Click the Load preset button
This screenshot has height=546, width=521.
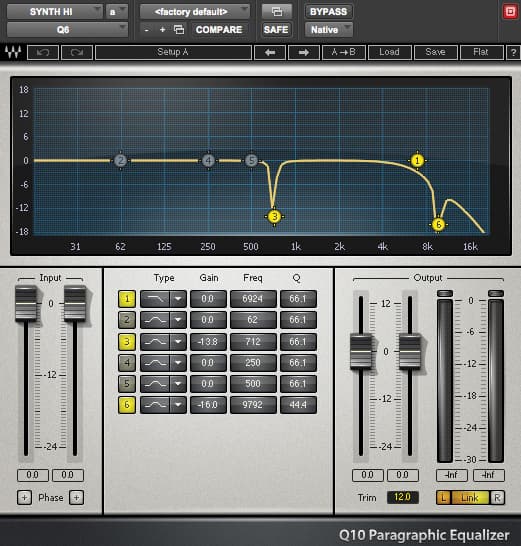[389, 53]
